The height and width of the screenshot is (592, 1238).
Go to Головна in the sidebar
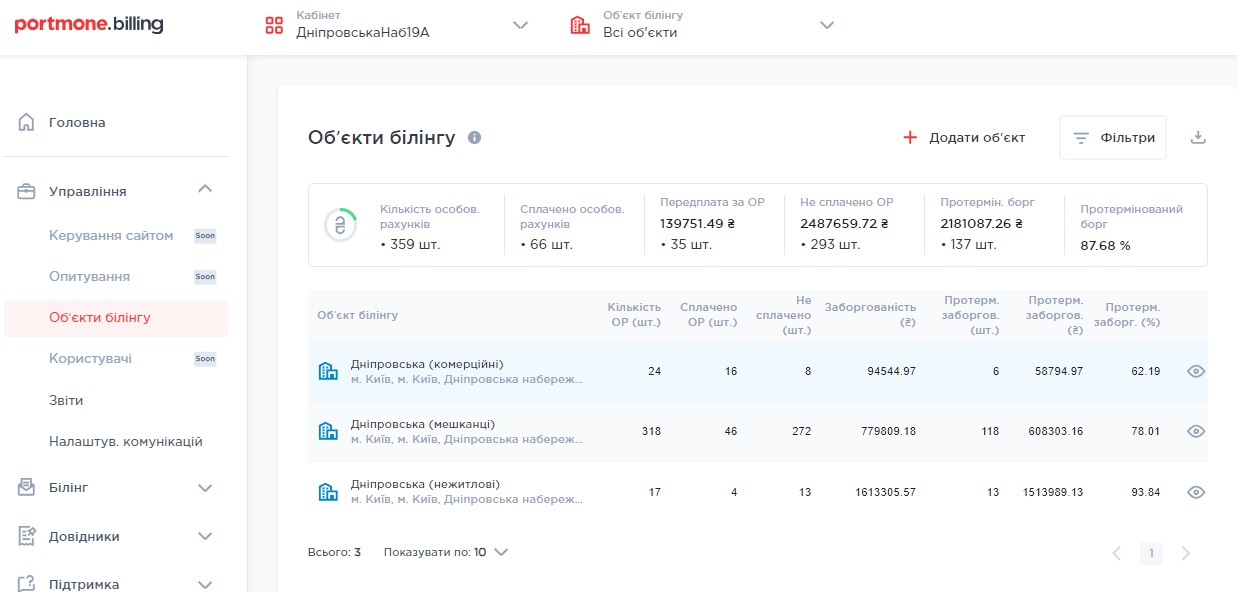pyautogui.click(x=77, y=122)
